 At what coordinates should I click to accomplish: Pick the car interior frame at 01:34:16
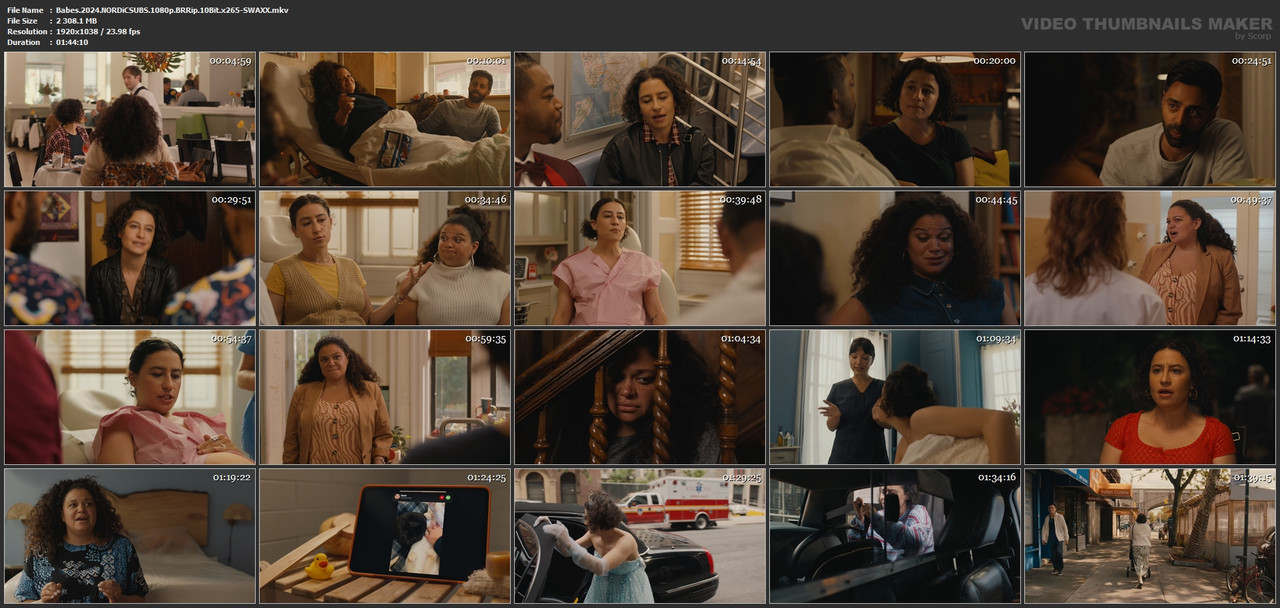point(895,536)
